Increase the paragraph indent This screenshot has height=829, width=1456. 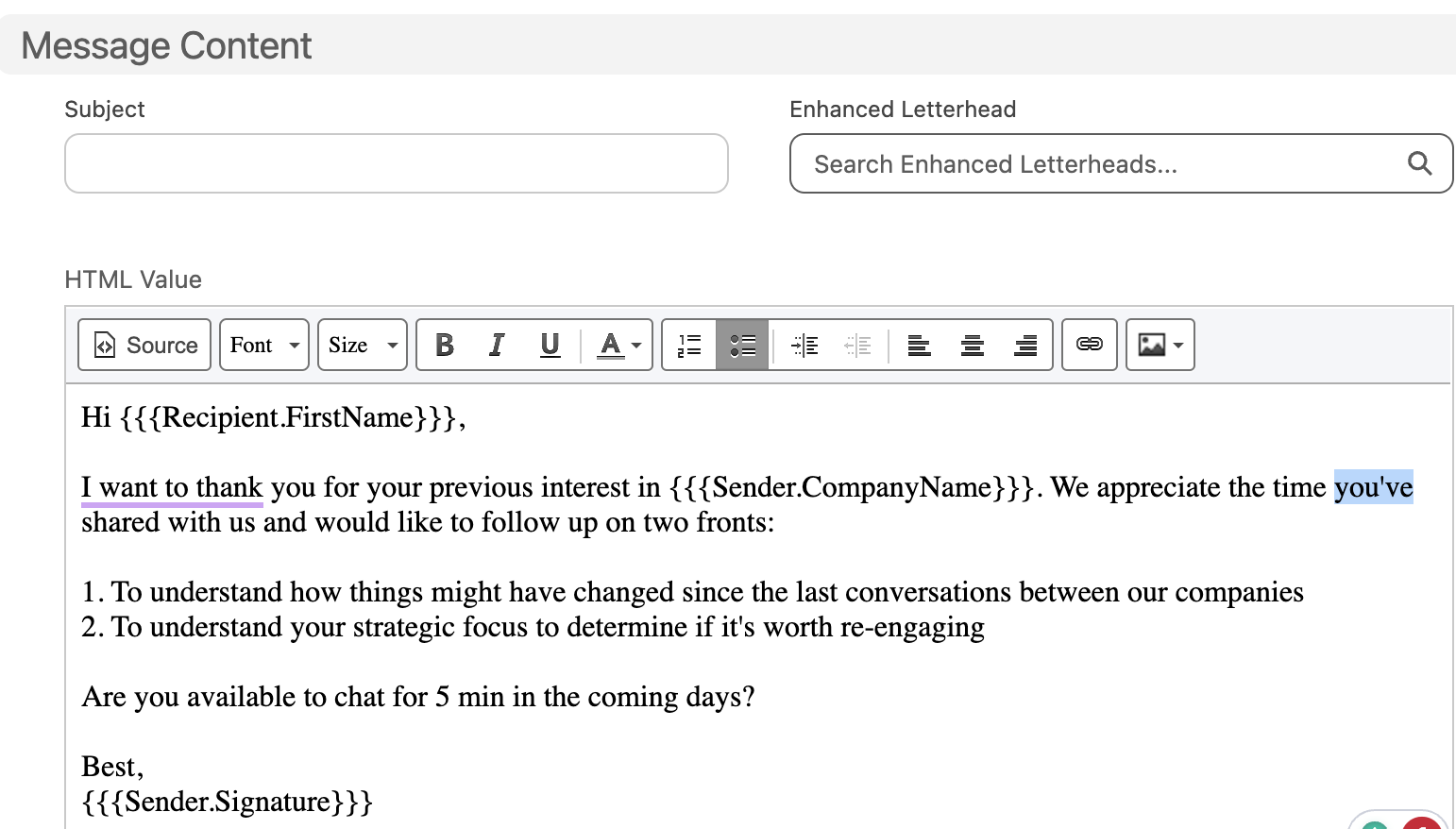804,345
